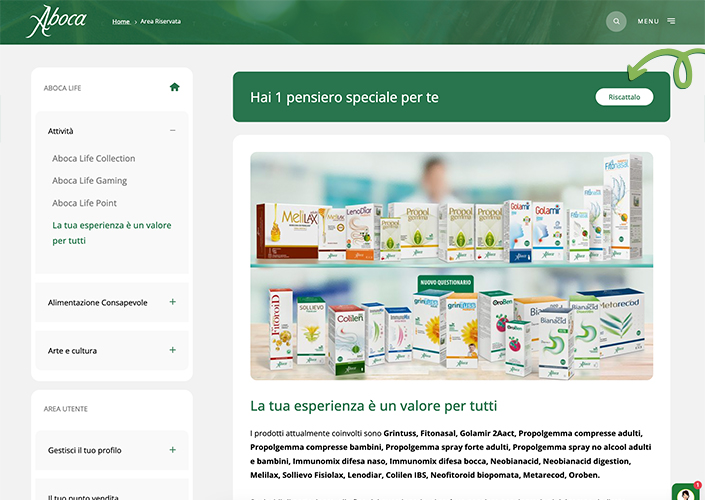Click the products banner image
705x500 pixels.
coord(451,266)
